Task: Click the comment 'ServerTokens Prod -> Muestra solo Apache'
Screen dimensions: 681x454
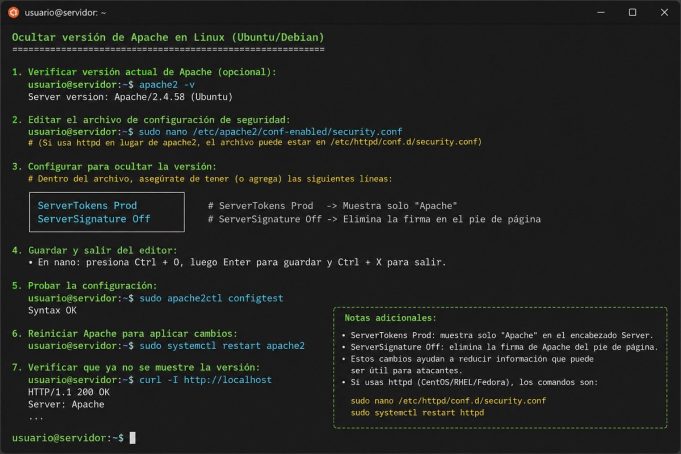Action: pos(332,205)
